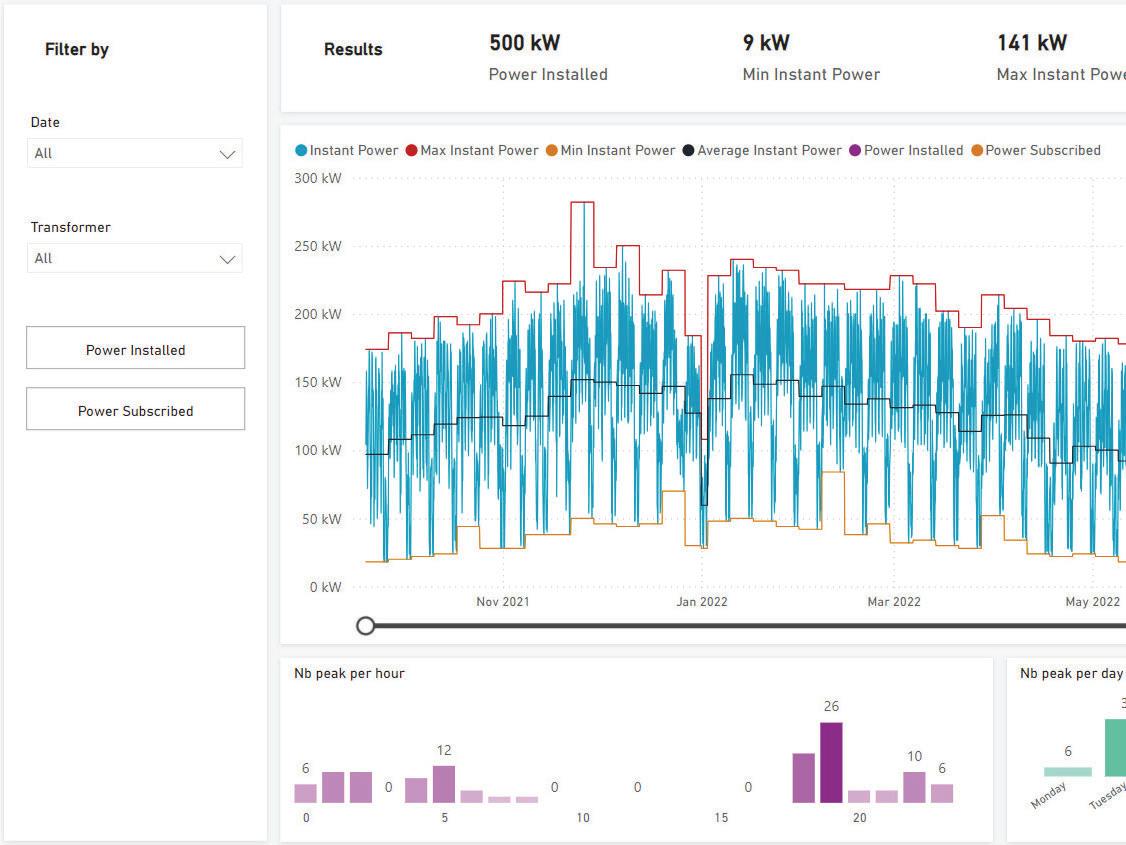Select the purple Power Installed legend entry

(x=906, y=150)
